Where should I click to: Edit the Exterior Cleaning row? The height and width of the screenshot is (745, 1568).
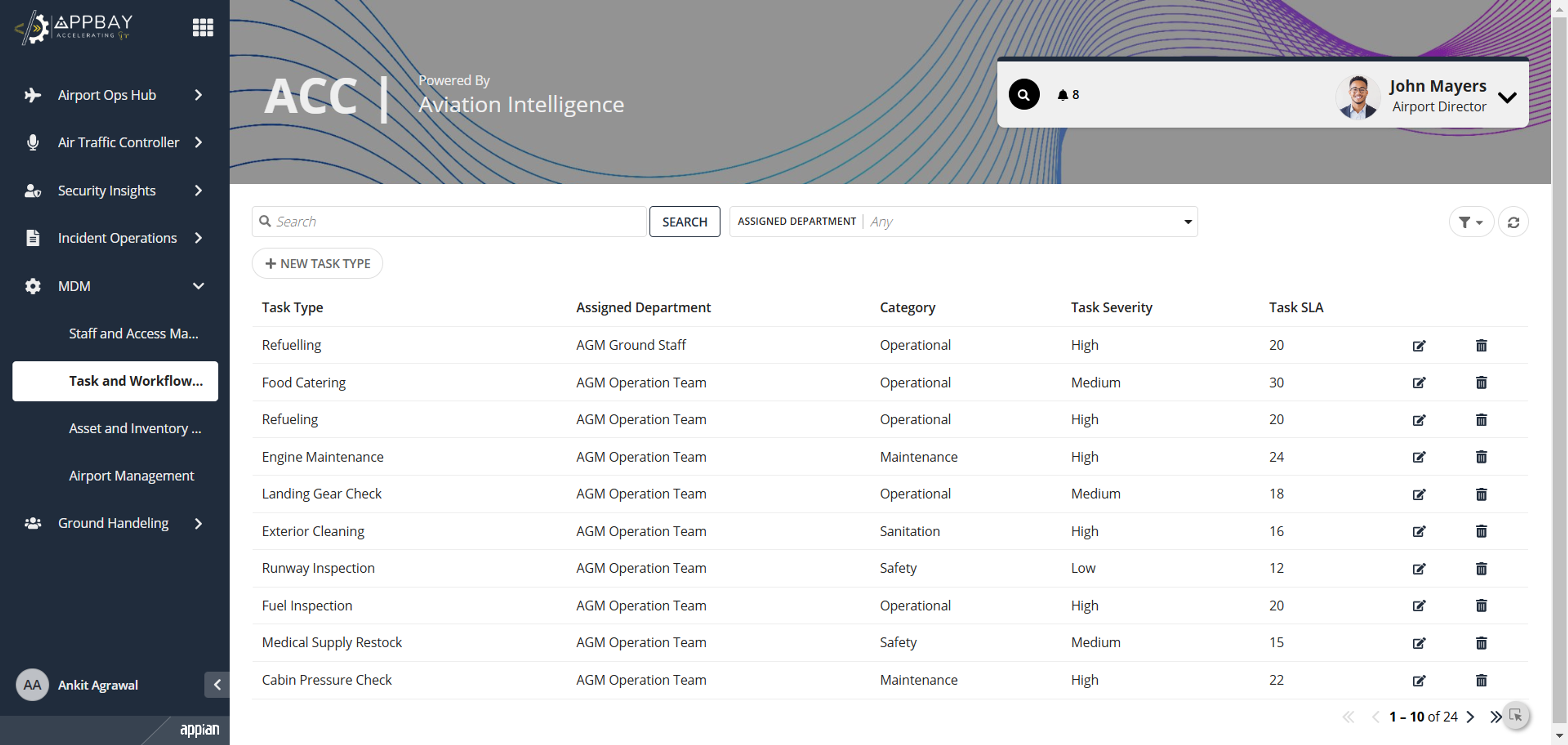(x=1419, y=531)
